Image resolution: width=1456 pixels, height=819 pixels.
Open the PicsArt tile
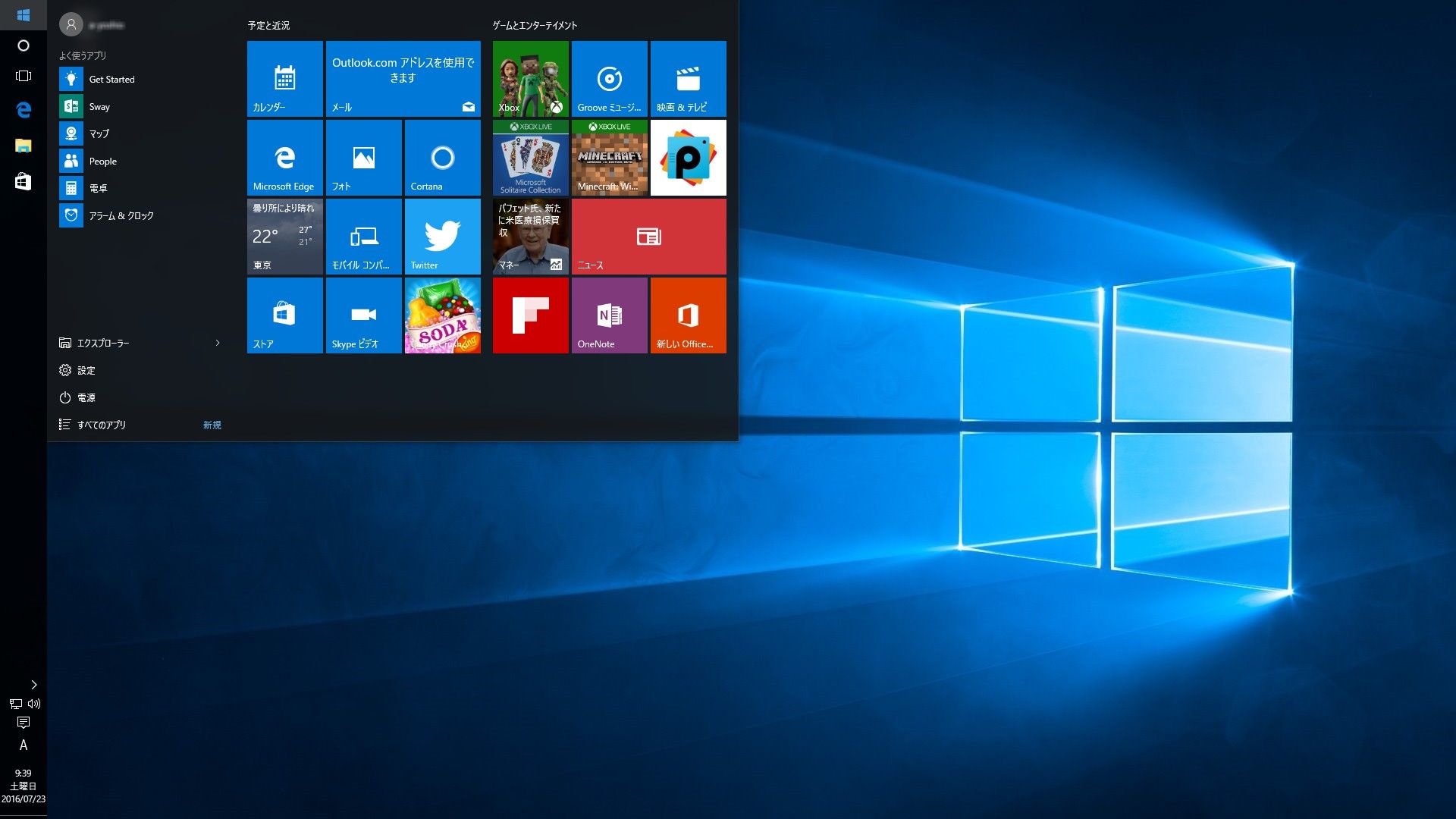[688, 157]
